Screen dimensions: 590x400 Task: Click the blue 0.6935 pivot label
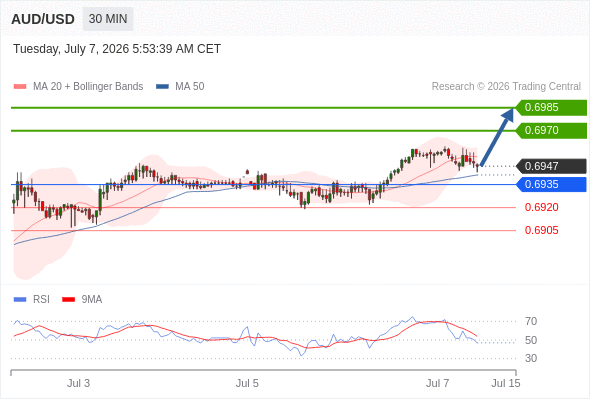tap(551, 184)
